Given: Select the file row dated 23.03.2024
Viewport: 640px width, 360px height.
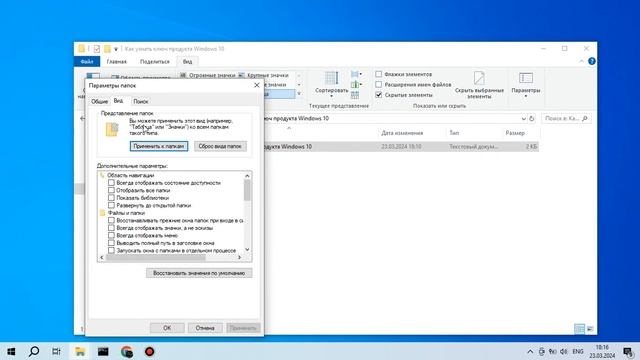Looking at the screenshot, I should [401, 147].
